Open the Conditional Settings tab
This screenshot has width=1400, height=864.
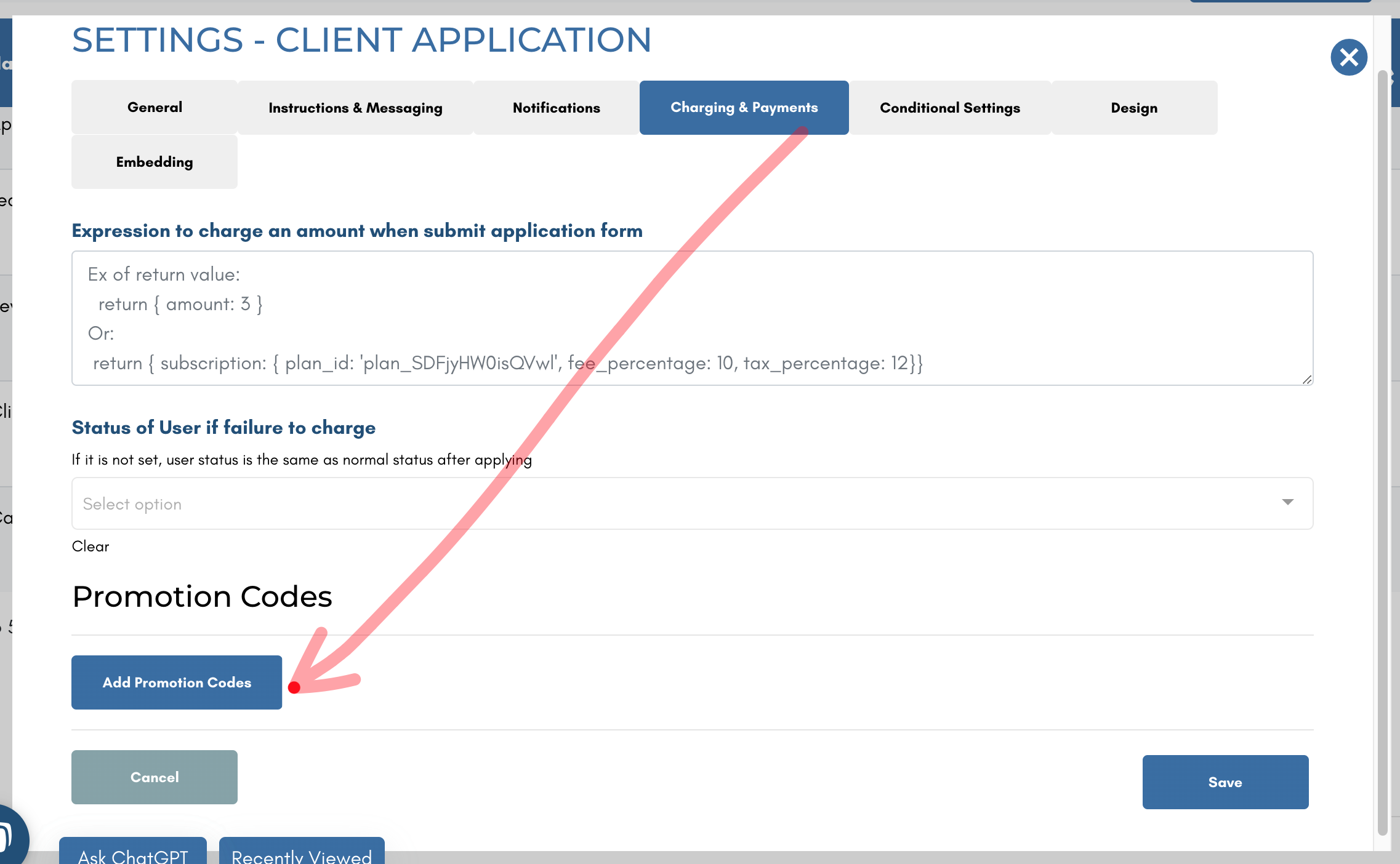[x=949, y=107]
